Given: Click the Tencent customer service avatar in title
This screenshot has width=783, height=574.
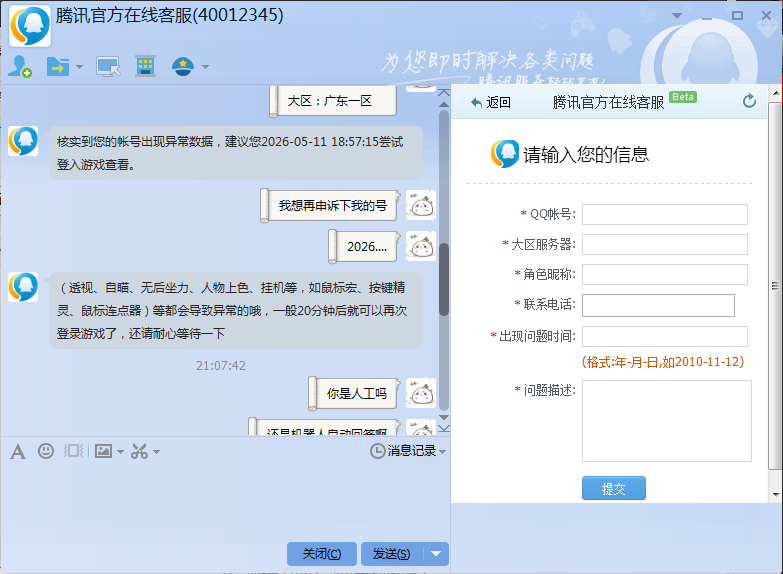Looking at the screenshot, I should [30, 26].
